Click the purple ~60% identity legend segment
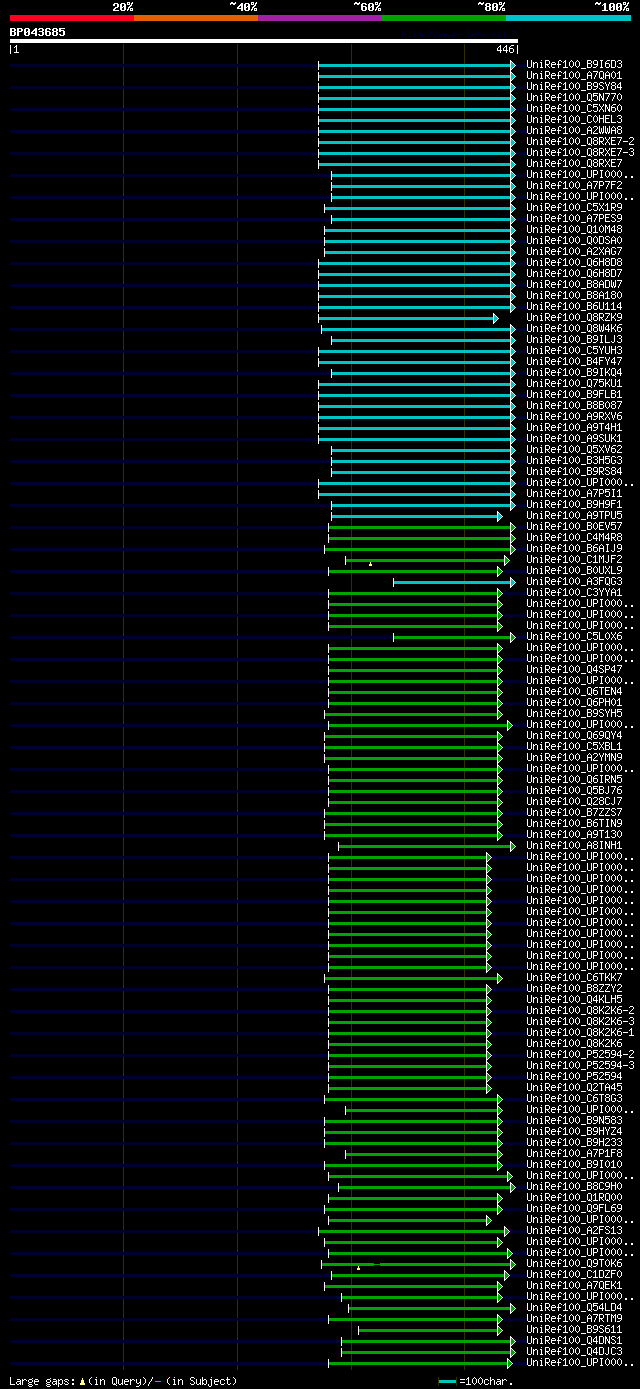Screen dimensions: 640x1389 pyautogui.click(x=320, y=17)
